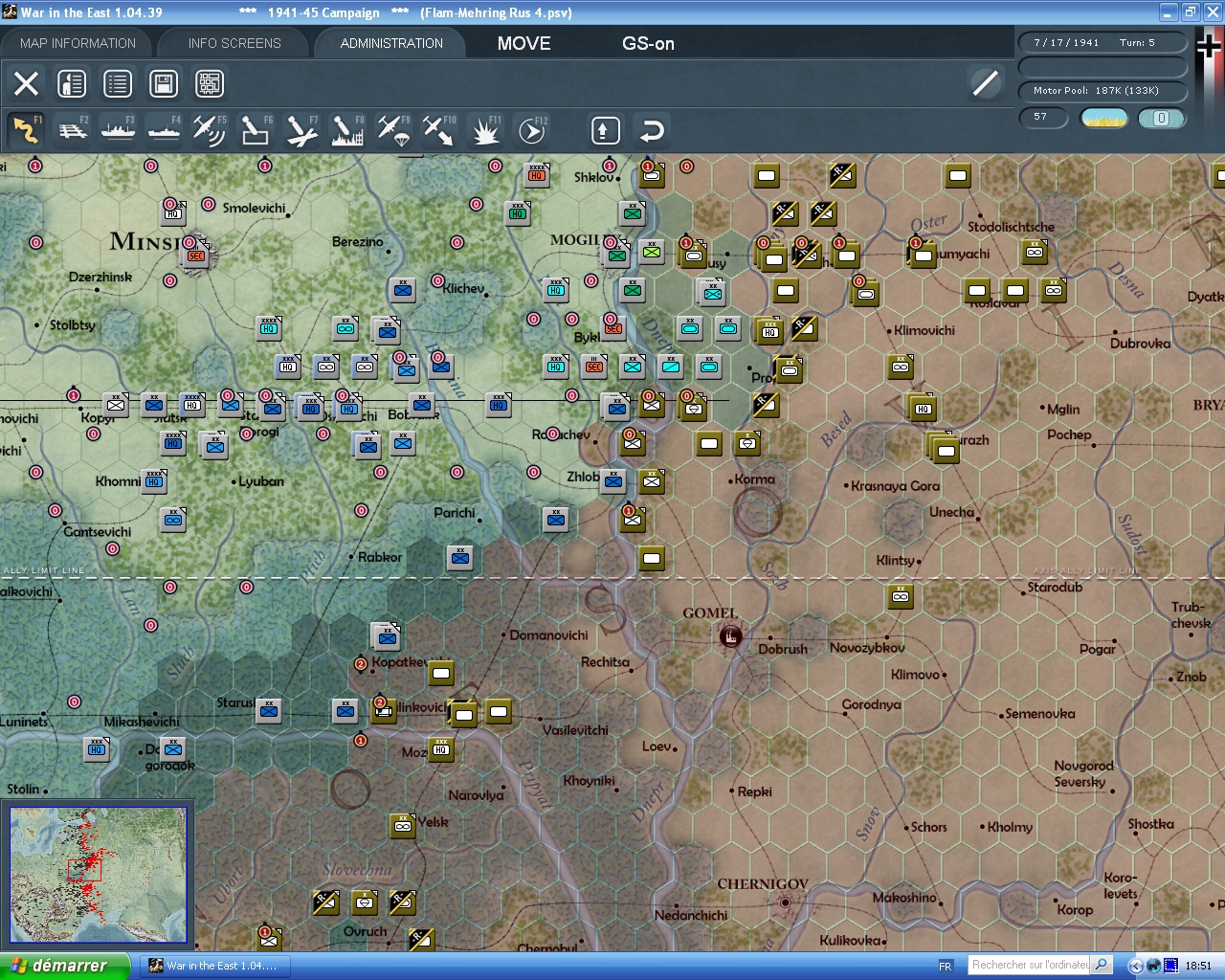Image resolution: width=1225 pixels, height=980 pixels.
Task: Click the undo move arrow icon
Action: click(x=651, y=130)
